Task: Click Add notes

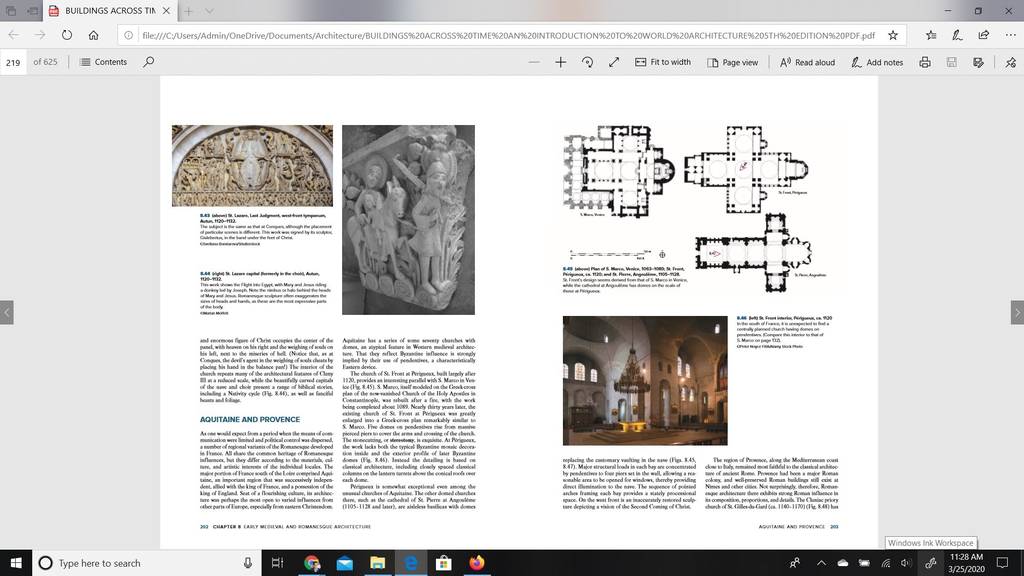Action: 877,62
